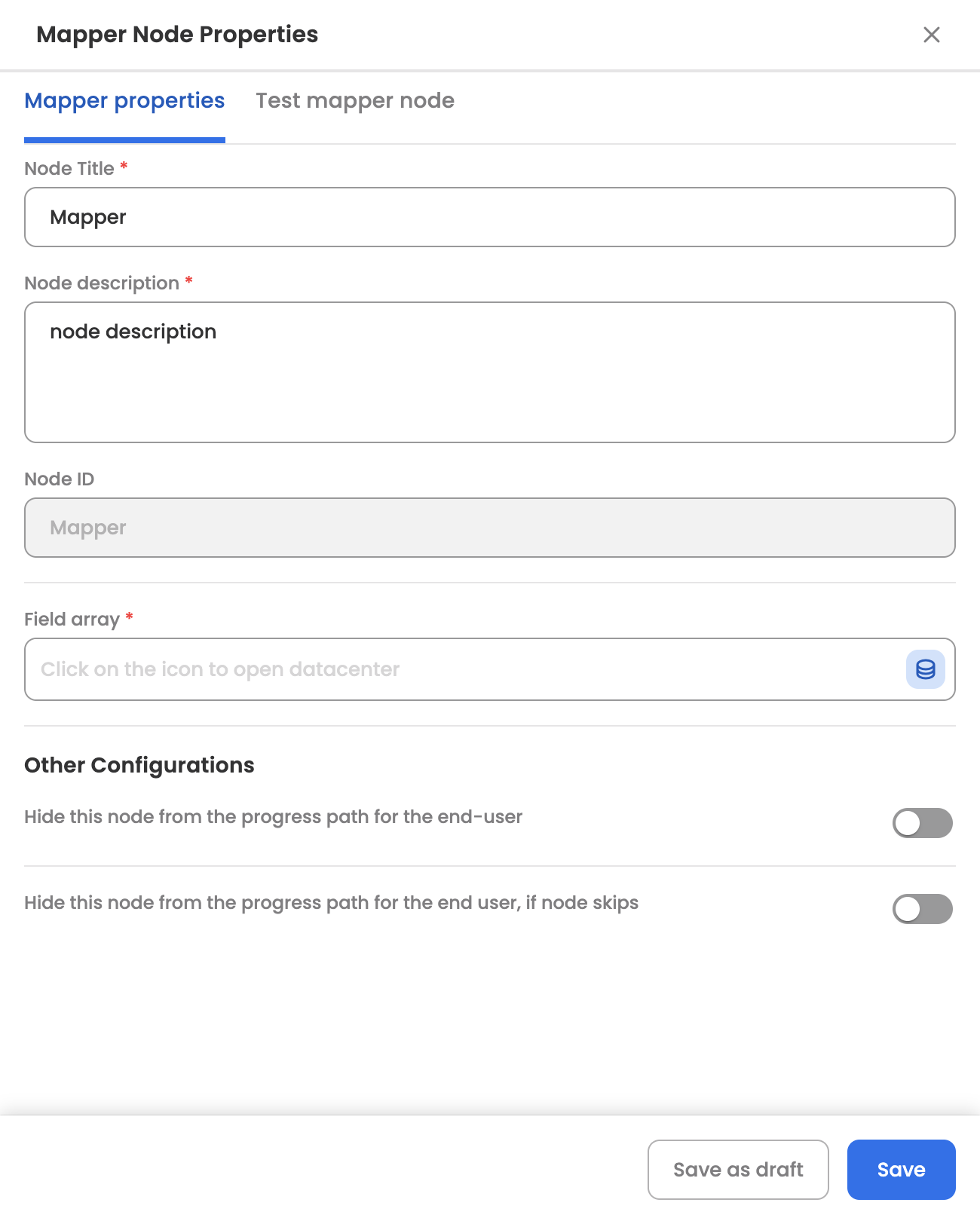
Task: Focus the Node Title input field
Action: pos(490,217)
